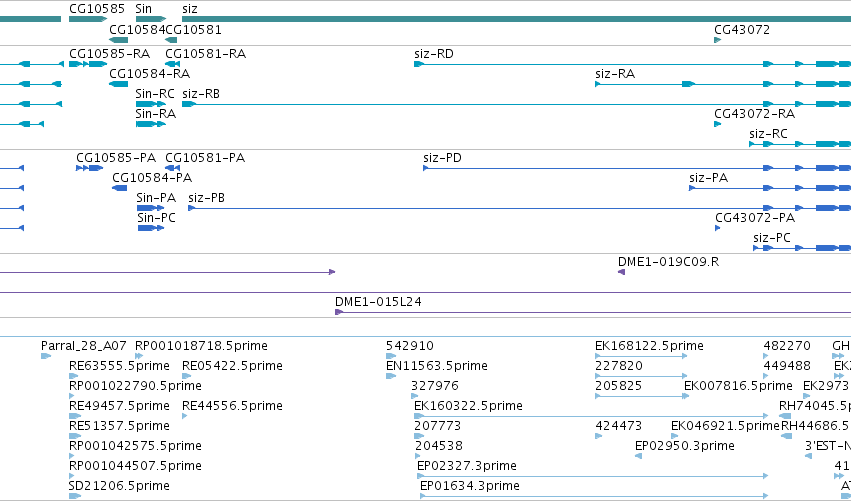Click the RE05422.5prime EST label
The height and width of the screenshot is (501, 851).
(232, 366)
